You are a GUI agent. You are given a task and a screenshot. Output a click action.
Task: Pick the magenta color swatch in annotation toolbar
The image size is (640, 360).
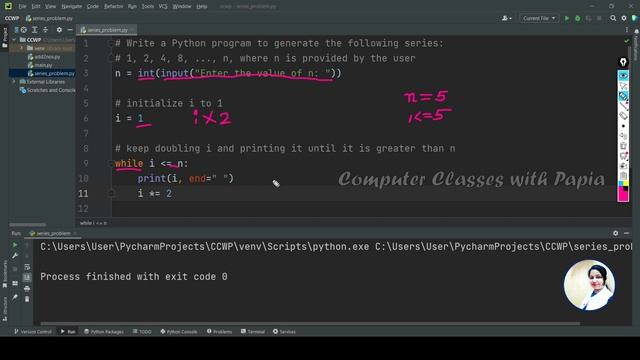pyautogui.click(x=623, y=196)
